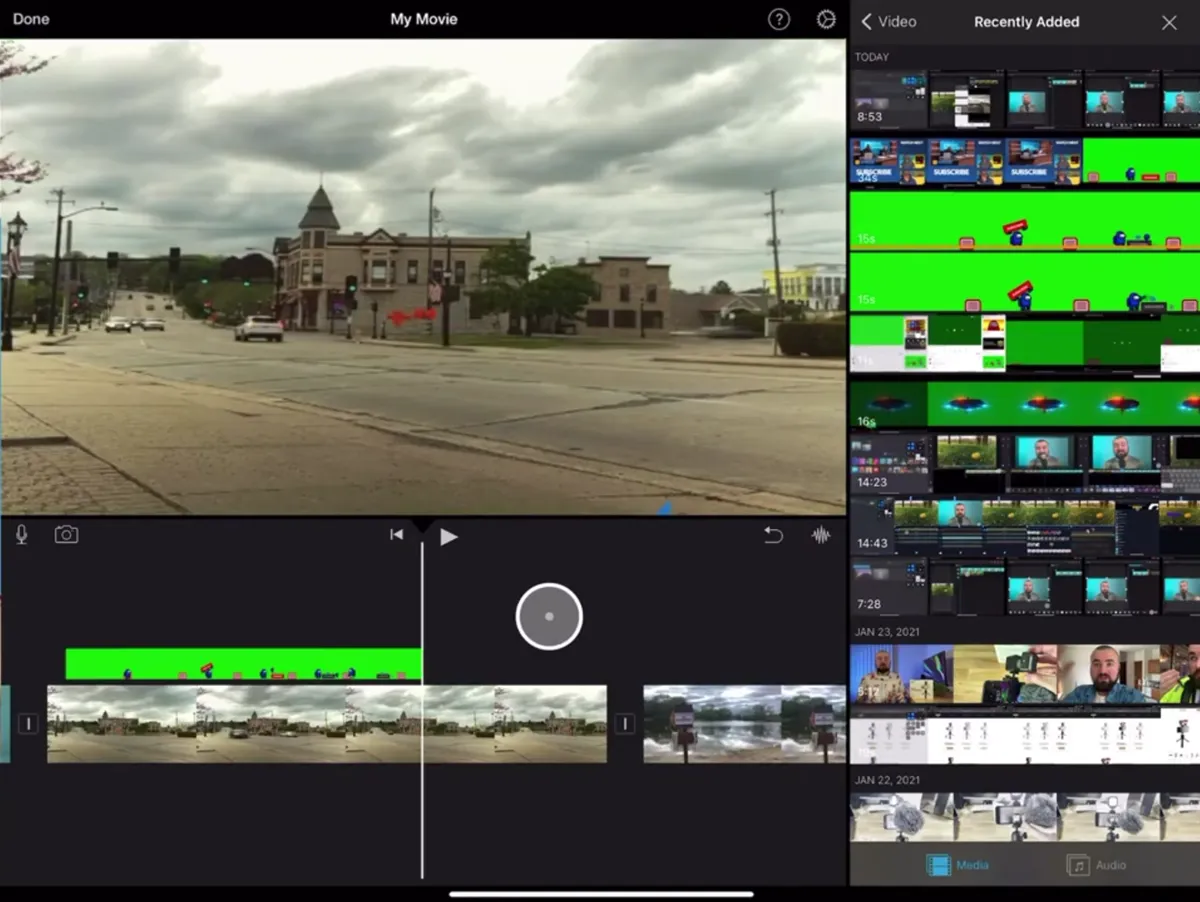This screenshot has width=1200, height=902.
Task: Close the Recently Added media browser
Action: (1169, 21)
